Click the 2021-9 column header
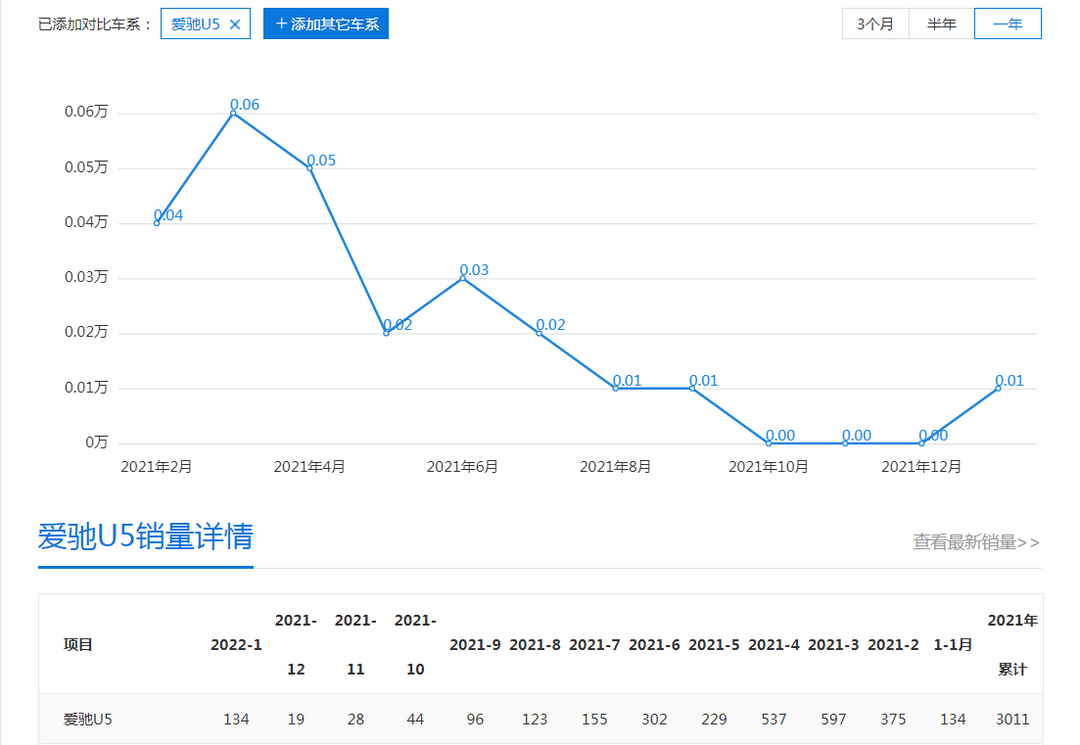This screenshot has width=1080, height=745. point(475,644)
